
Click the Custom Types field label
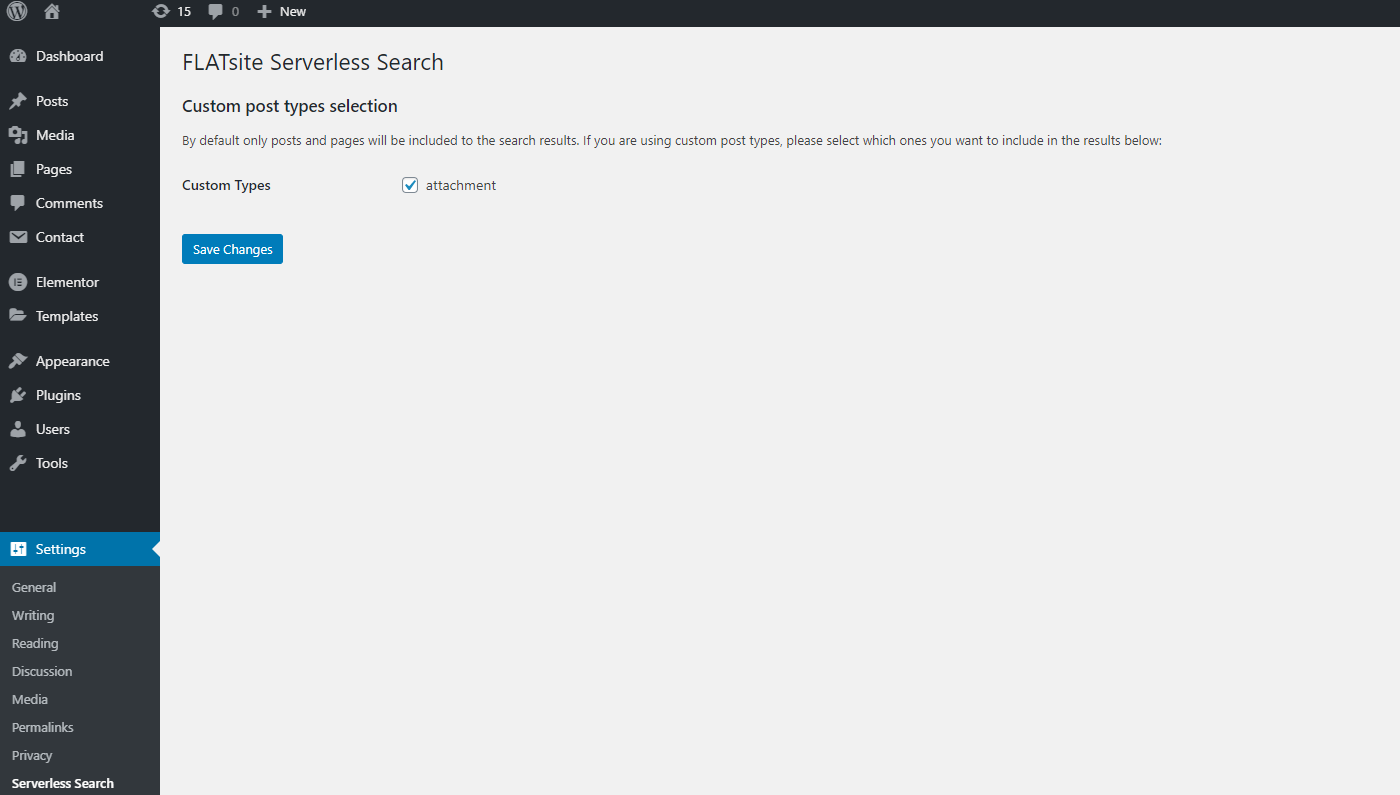[x=226, y=185]
